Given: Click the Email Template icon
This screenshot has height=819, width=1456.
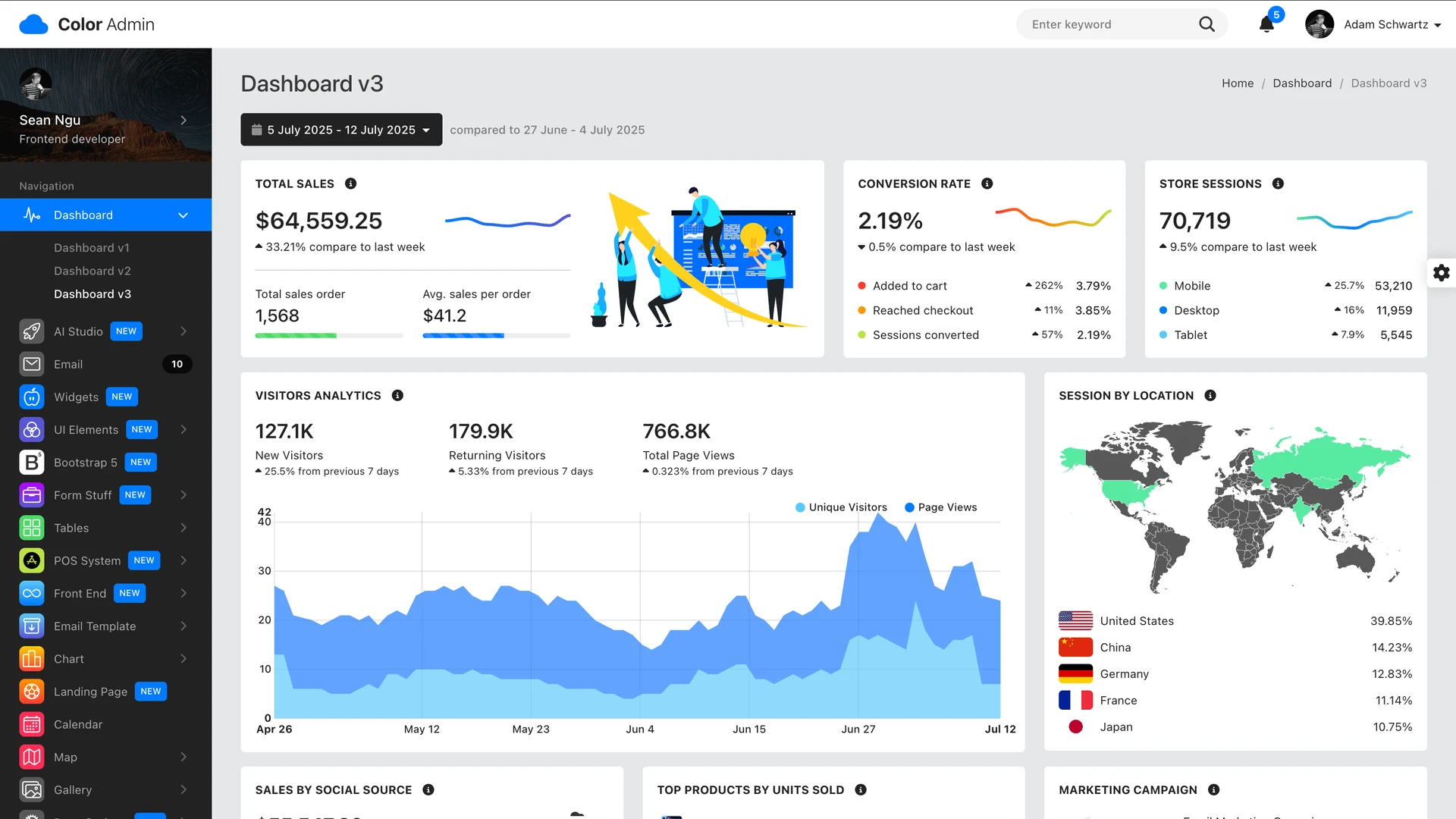Looking at the screenshot, I should [x=32, y=626].
